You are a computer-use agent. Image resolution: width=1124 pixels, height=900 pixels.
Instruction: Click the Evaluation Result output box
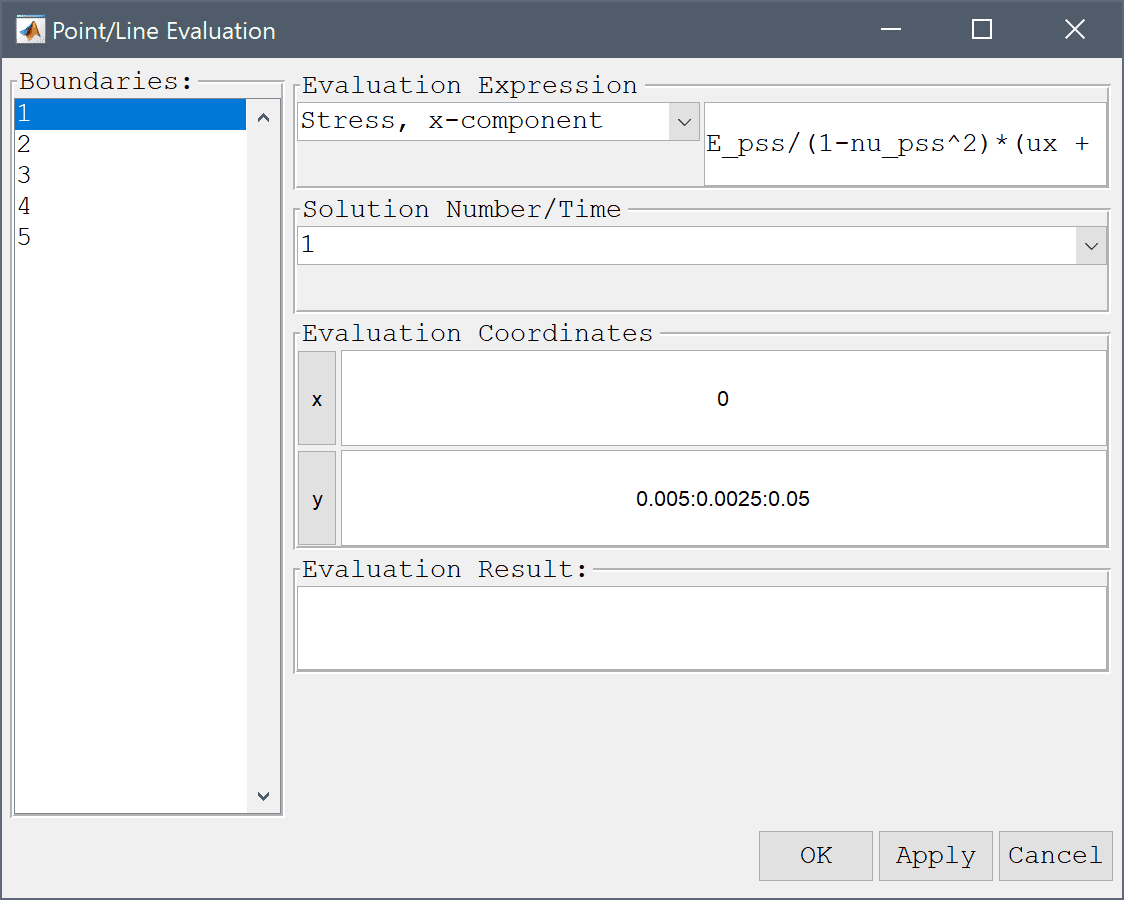702,628
